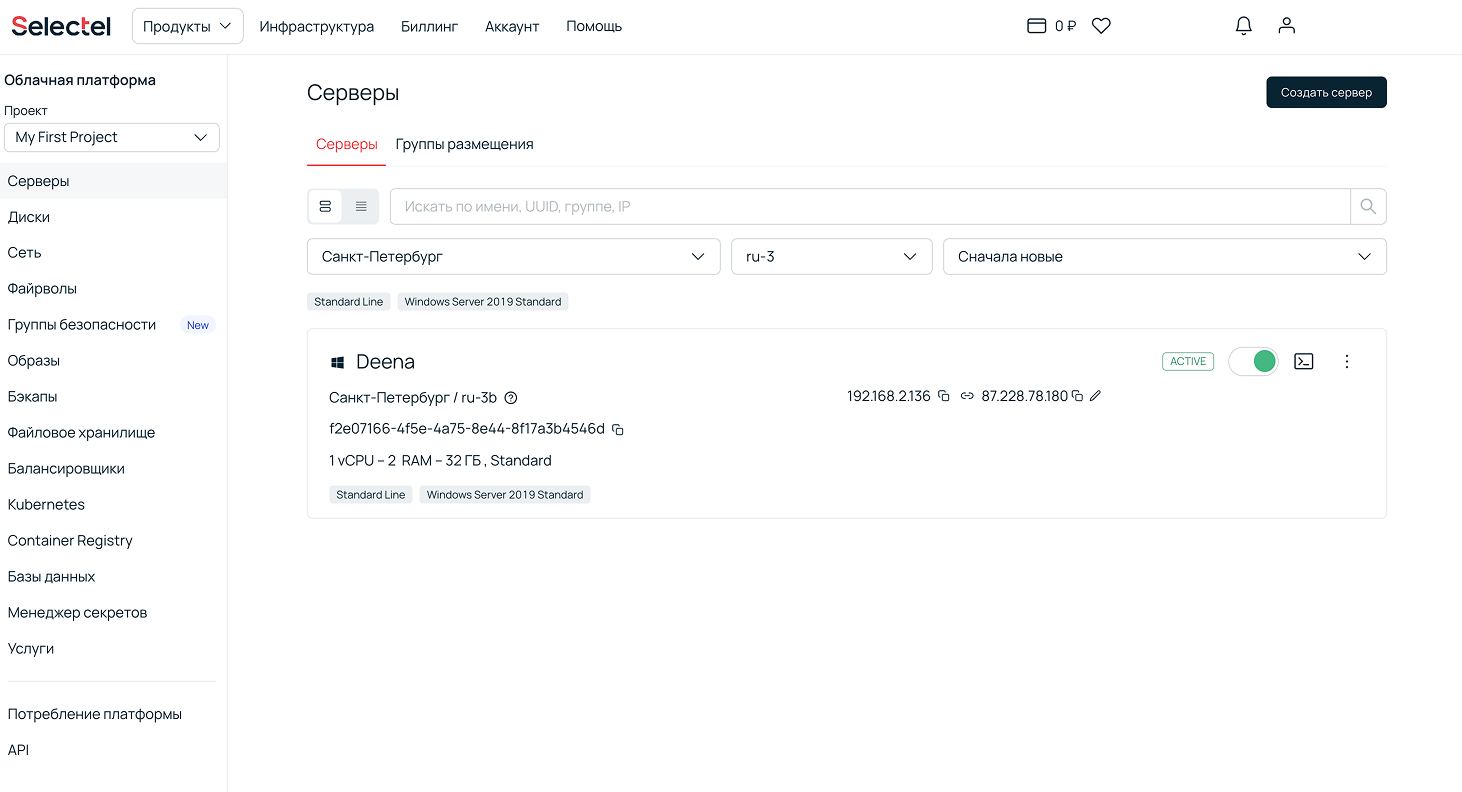Image resolution: width=1462 pixels, height=792 pixels.
Task: Toggle Deena server power switch
Action: (1253, 361)
